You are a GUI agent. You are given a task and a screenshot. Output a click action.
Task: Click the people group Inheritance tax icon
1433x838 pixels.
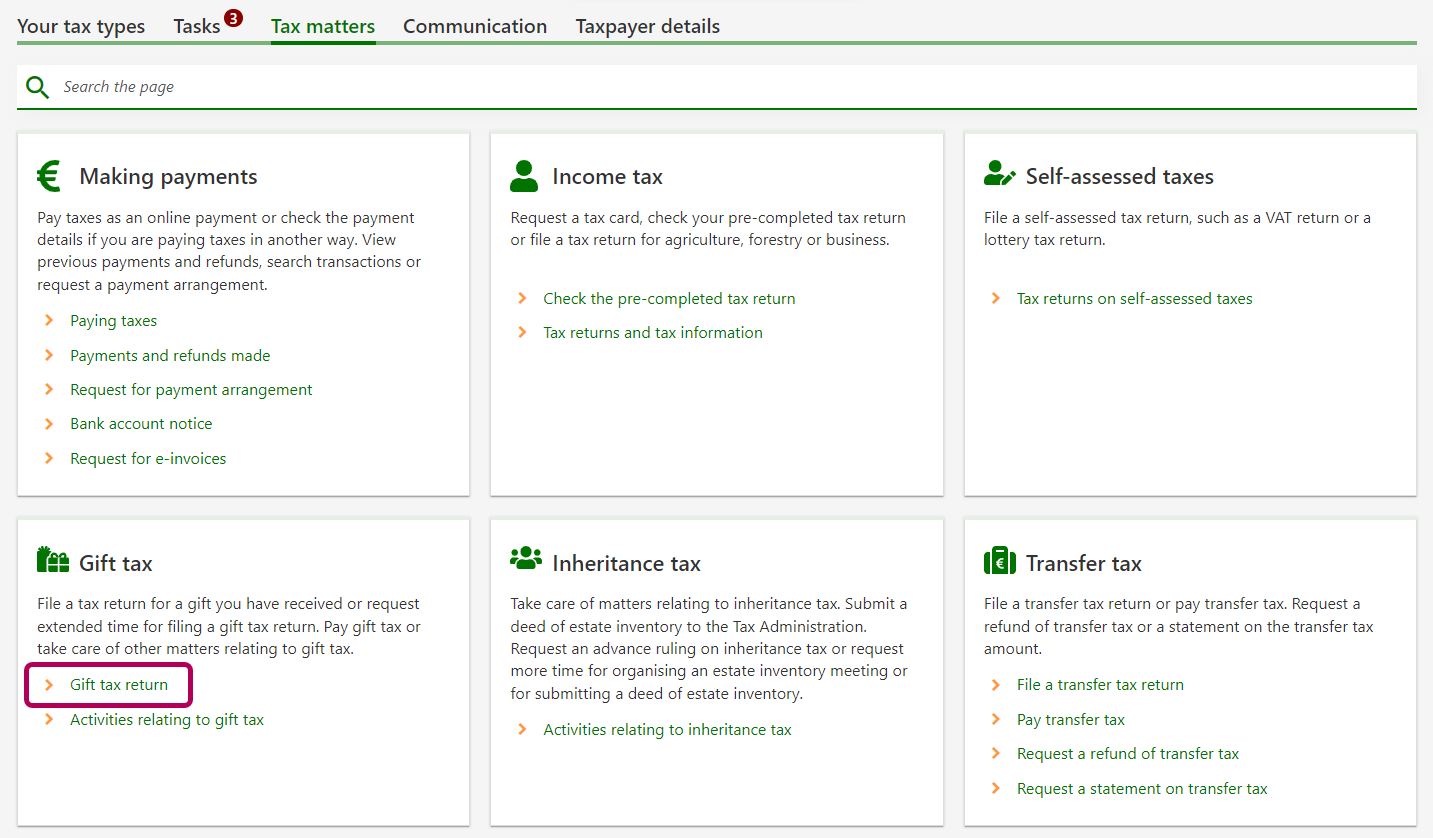coord(525,559)
